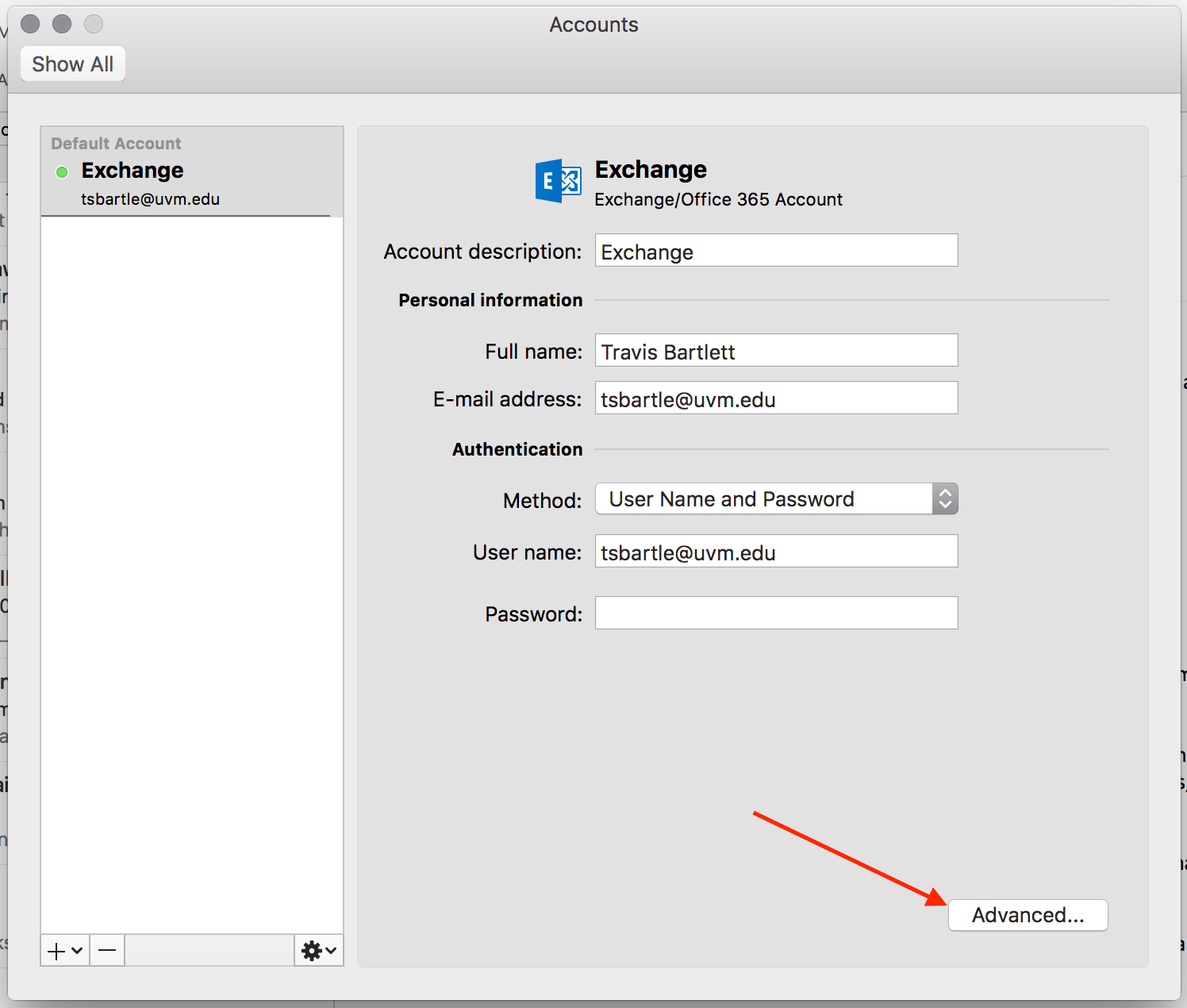Toggle focus to the Password field

tap(775, 613)
